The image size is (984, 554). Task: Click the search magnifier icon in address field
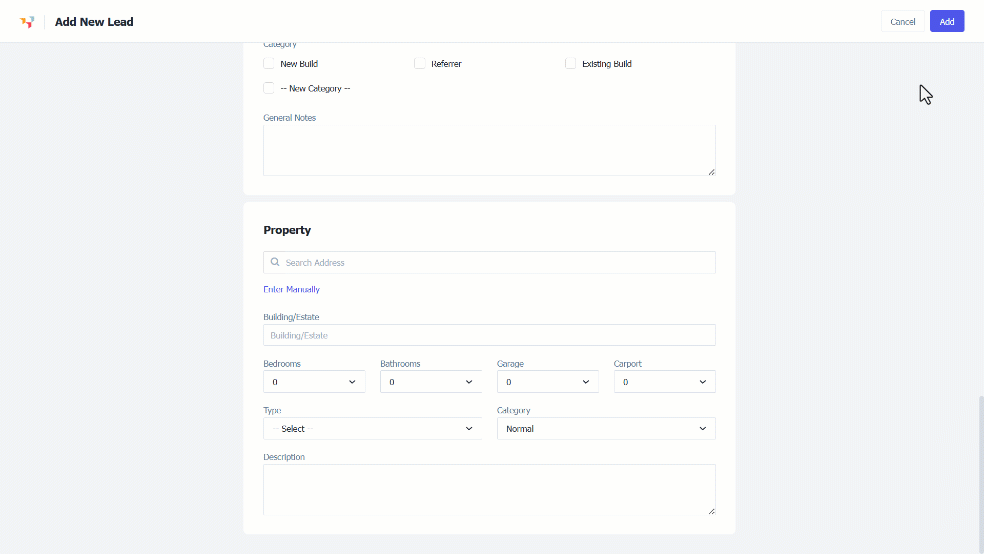(x=275, y=262)
